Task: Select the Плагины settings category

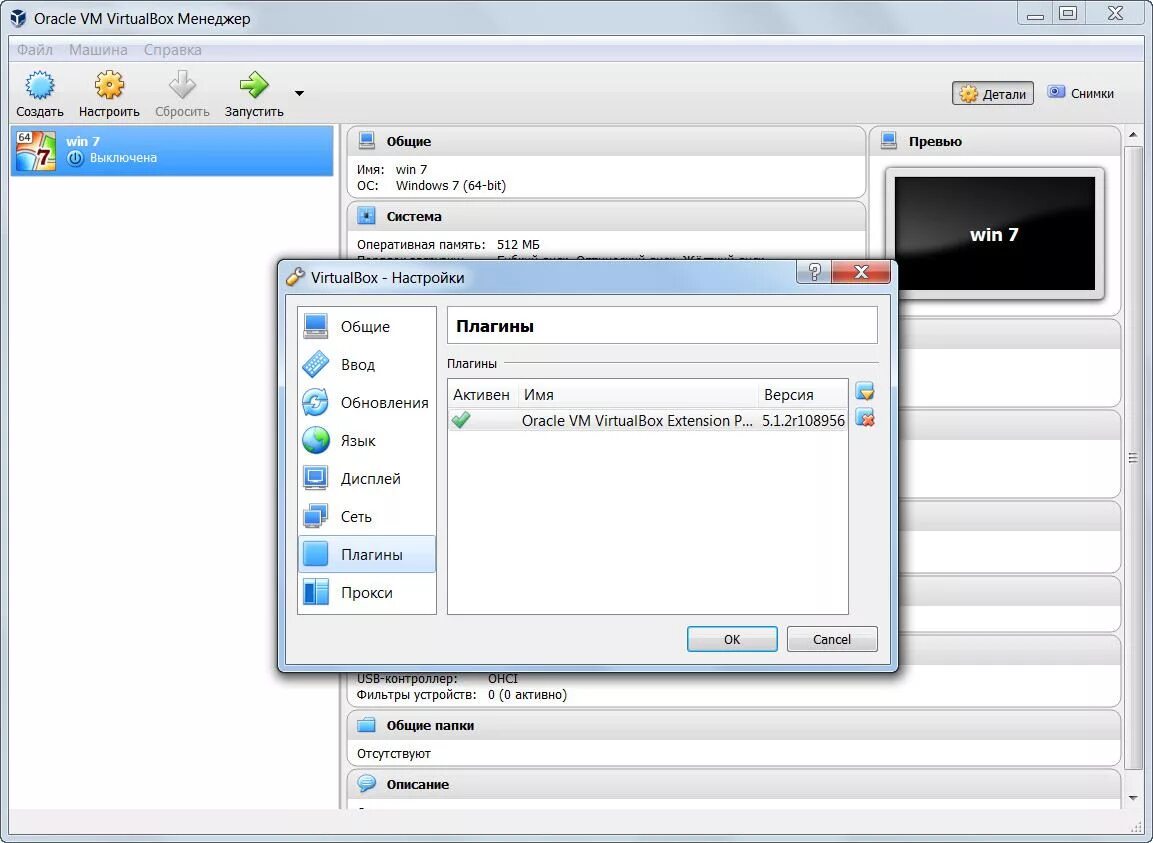Action: coord(367,555)
